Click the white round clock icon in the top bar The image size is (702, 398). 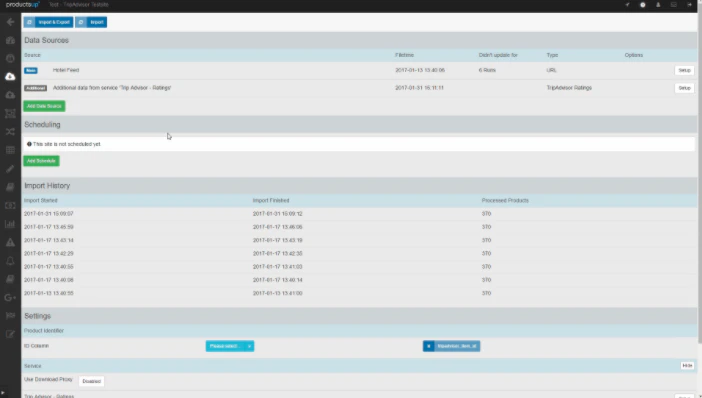pos(642,4)
